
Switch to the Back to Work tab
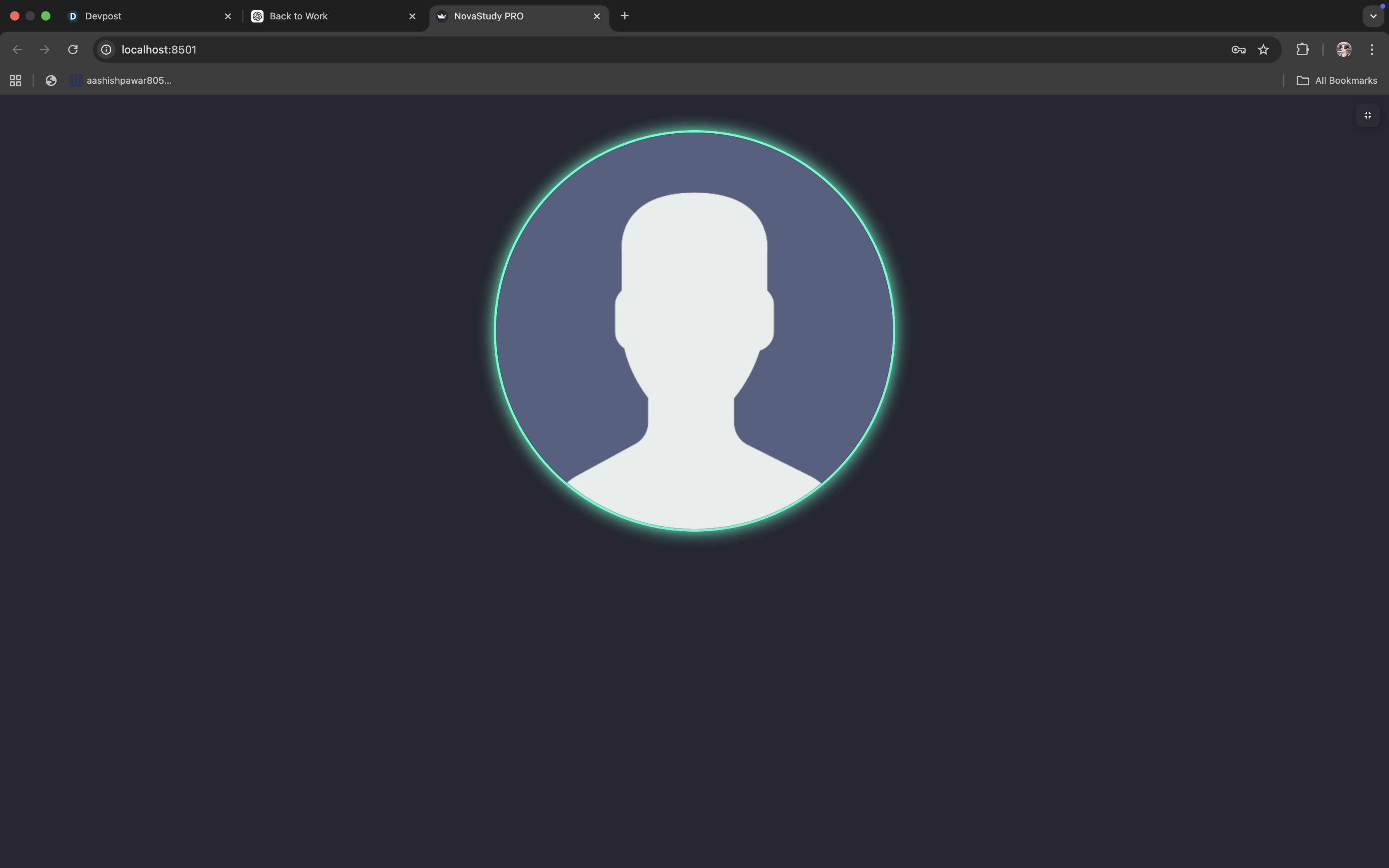(330, 16)
